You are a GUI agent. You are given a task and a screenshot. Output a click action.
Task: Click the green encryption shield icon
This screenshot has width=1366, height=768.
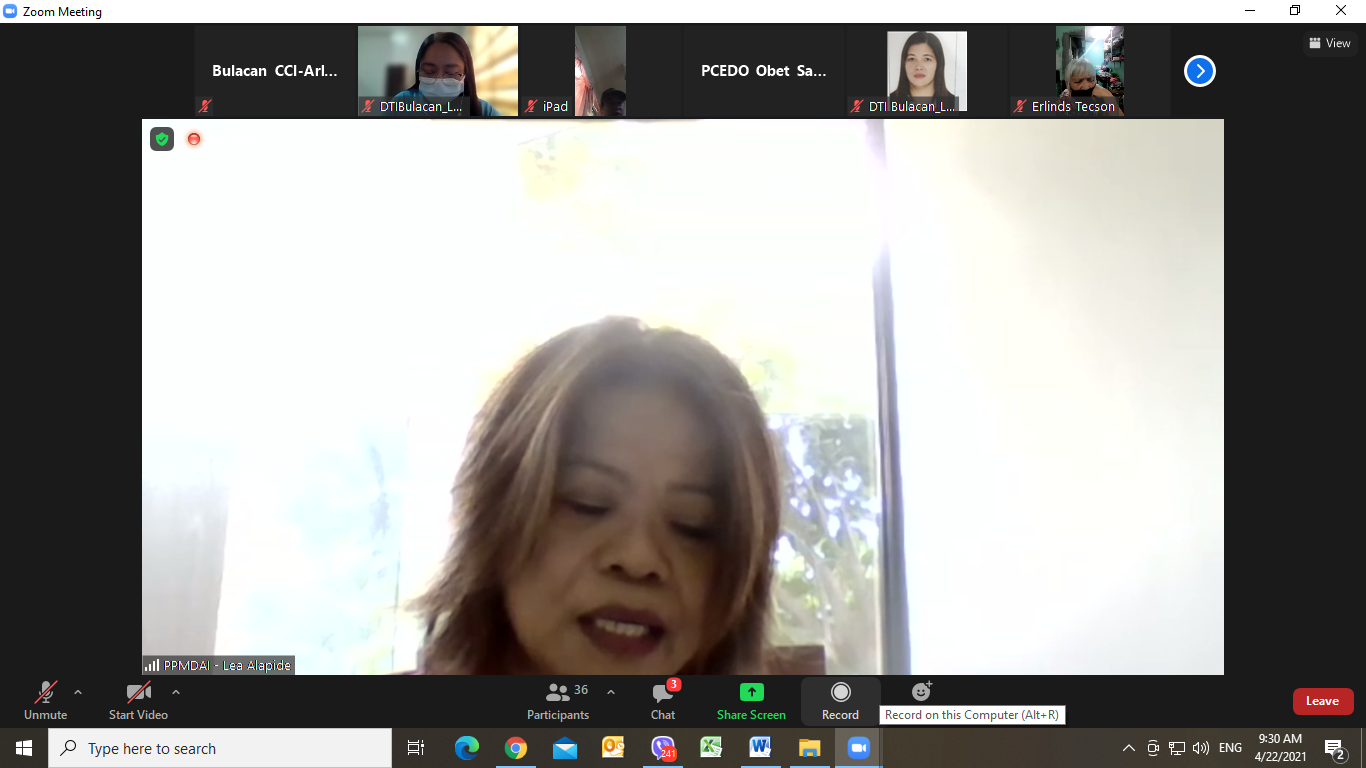[162, 139]
